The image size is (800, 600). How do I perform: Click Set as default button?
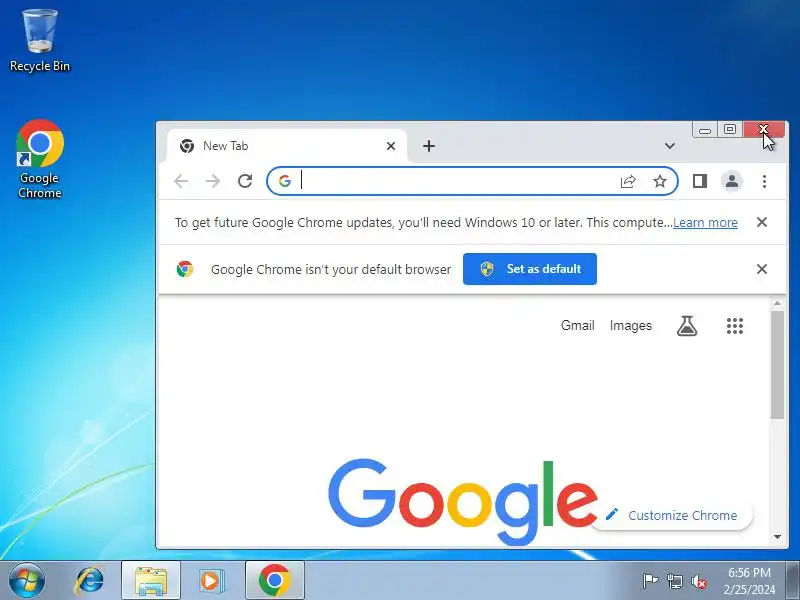point(530,269)
